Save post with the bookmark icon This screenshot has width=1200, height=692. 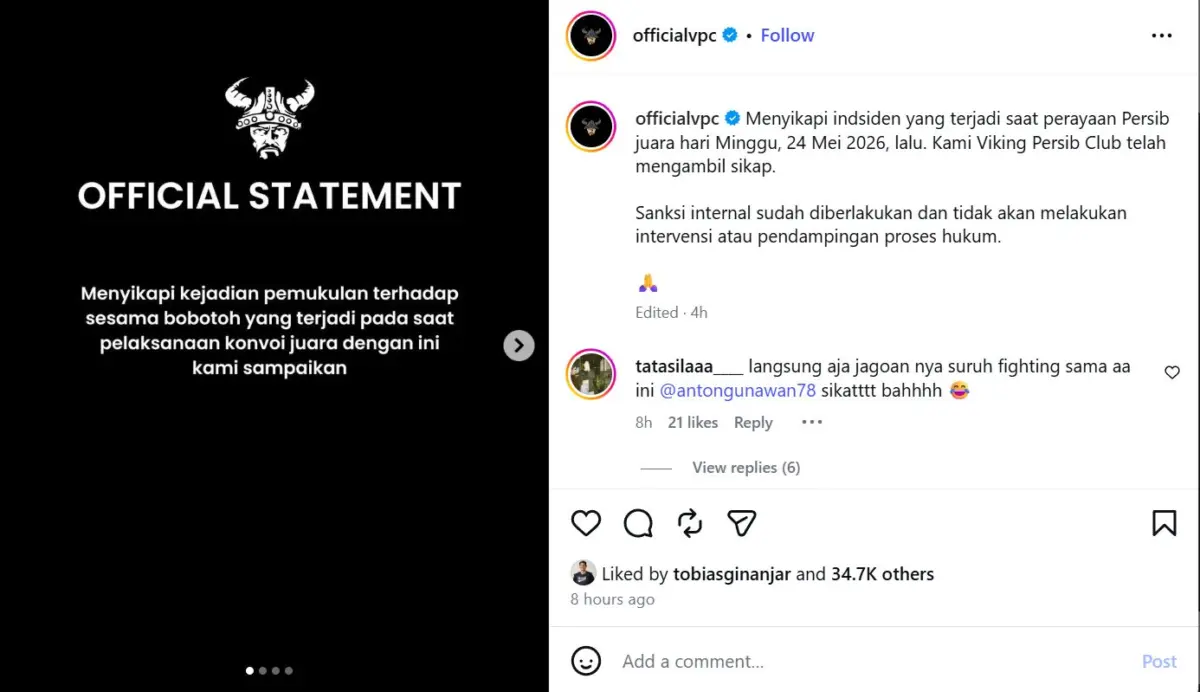point(1164,523)
